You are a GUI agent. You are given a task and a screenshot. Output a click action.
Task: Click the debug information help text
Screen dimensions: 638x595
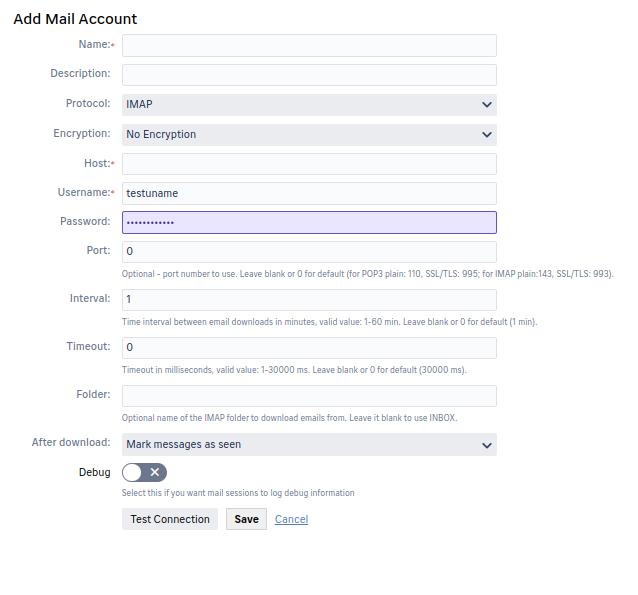[238, 493]
